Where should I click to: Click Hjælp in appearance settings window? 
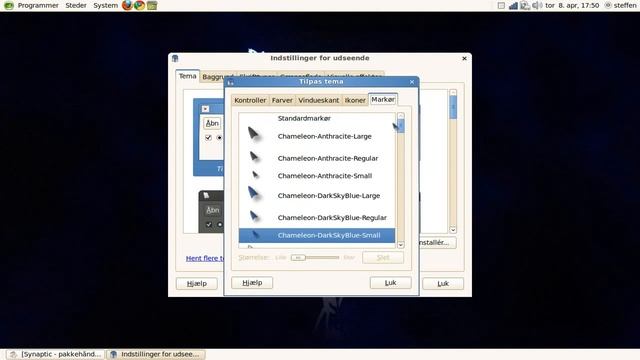click(x=197, y=283)
